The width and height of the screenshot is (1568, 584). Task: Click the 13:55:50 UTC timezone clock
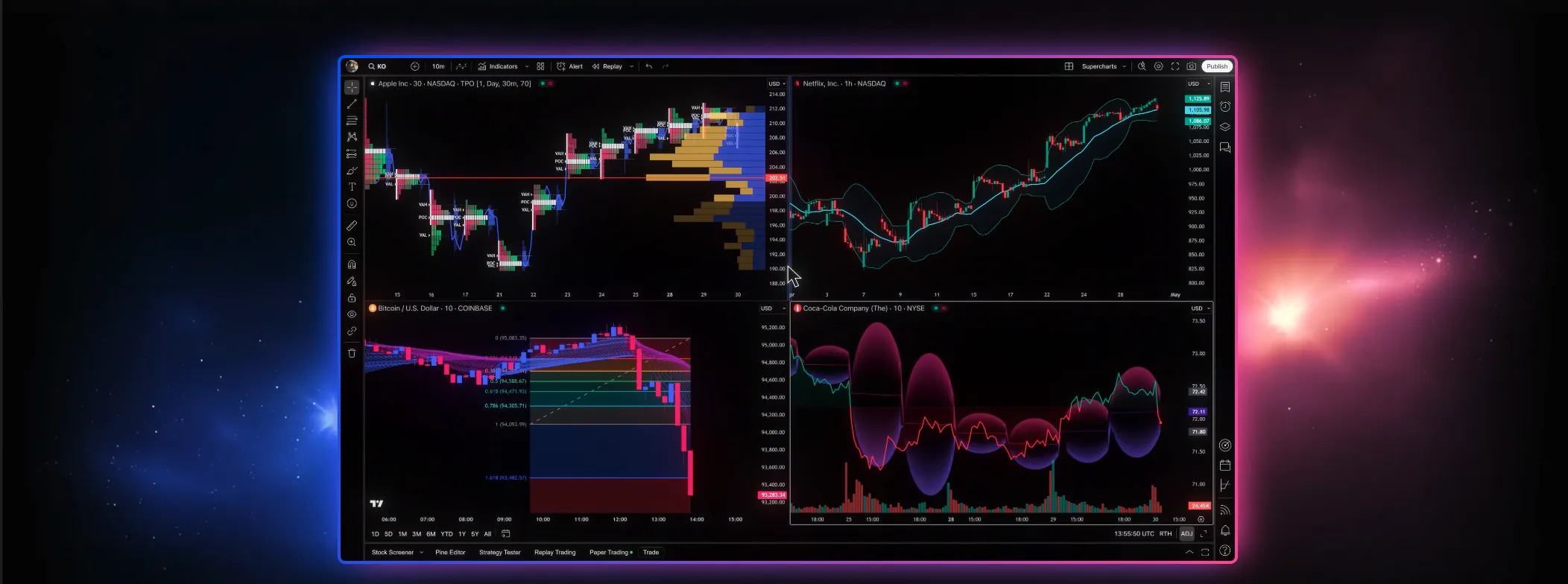(1134, 533)
